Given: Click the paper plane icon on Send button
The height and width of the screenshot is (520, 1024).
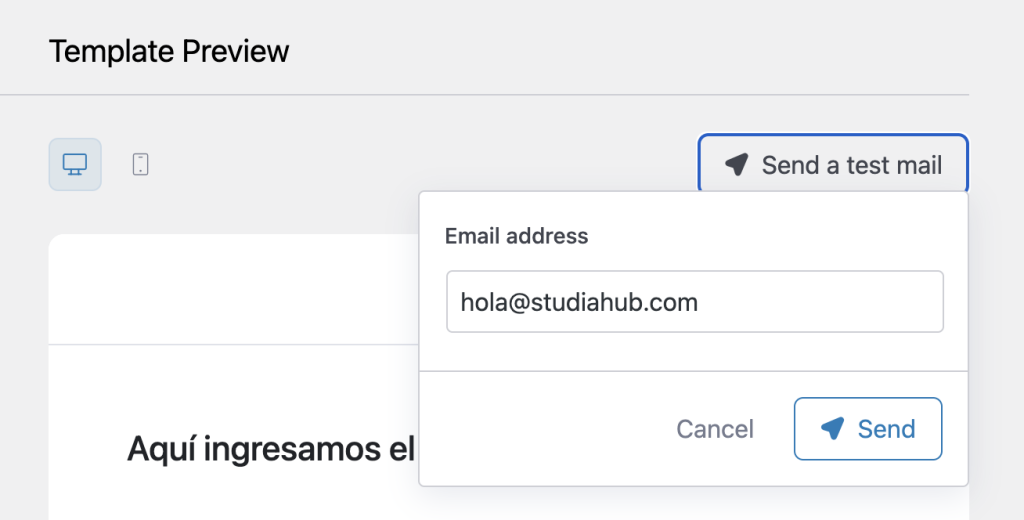Looking at the screenshot, I should 832,429.
